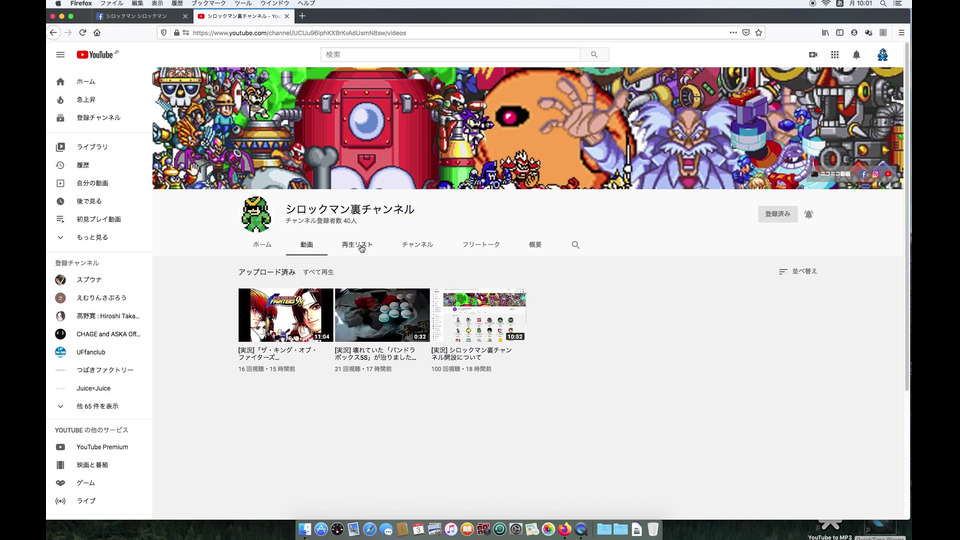The width and height of the screenshot is (960, 540).
Task: Open the つばきファクトリー channel
Action: 99,370
